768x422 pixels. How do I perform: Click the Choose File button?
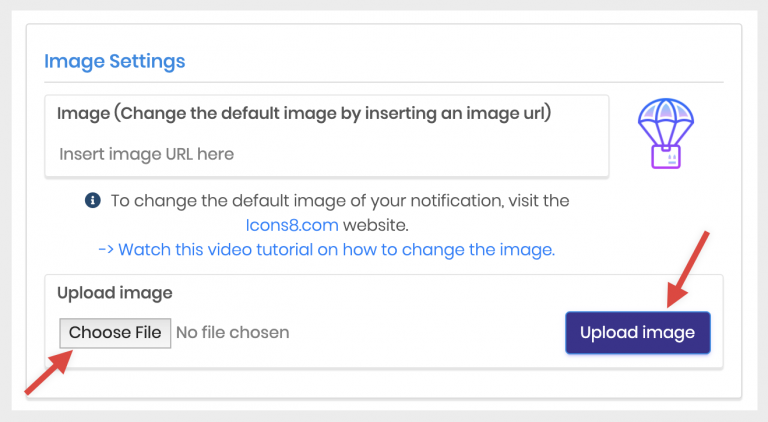click(115, 333)
